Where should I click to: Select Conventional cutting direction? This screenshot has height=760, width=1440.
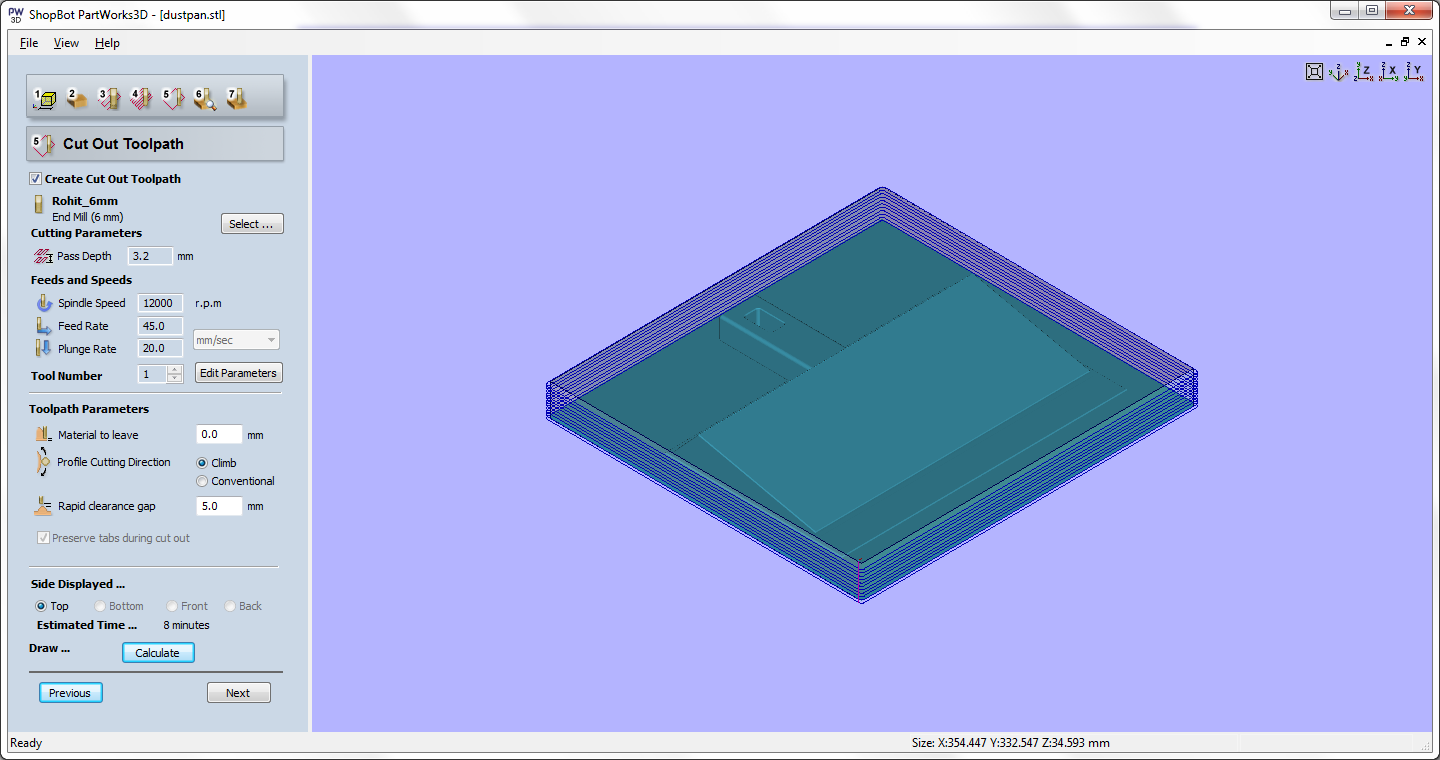[202, 481]
